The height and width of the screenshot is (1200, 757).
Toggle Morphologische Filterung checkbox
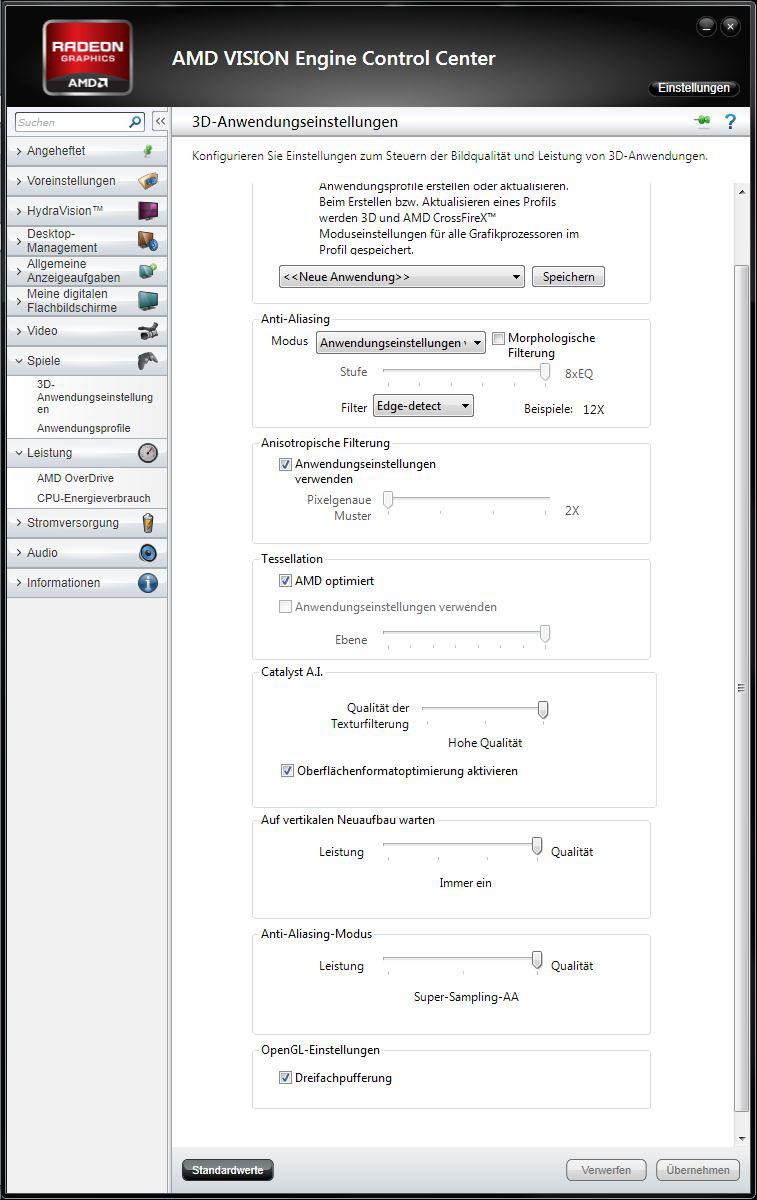(x=499, y=339)
